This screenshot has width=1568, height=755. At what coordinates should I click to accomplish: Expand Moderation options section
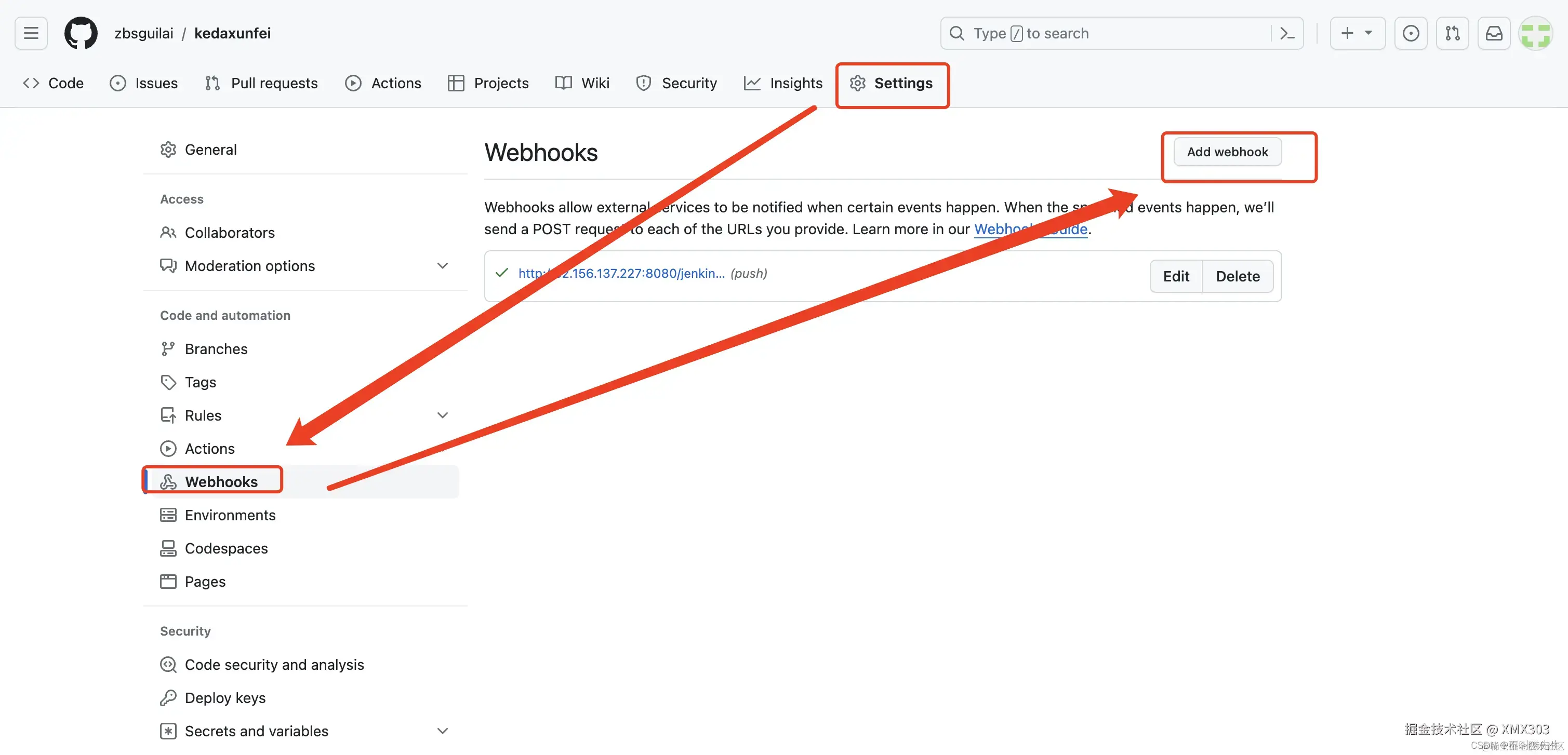(443, 265)
